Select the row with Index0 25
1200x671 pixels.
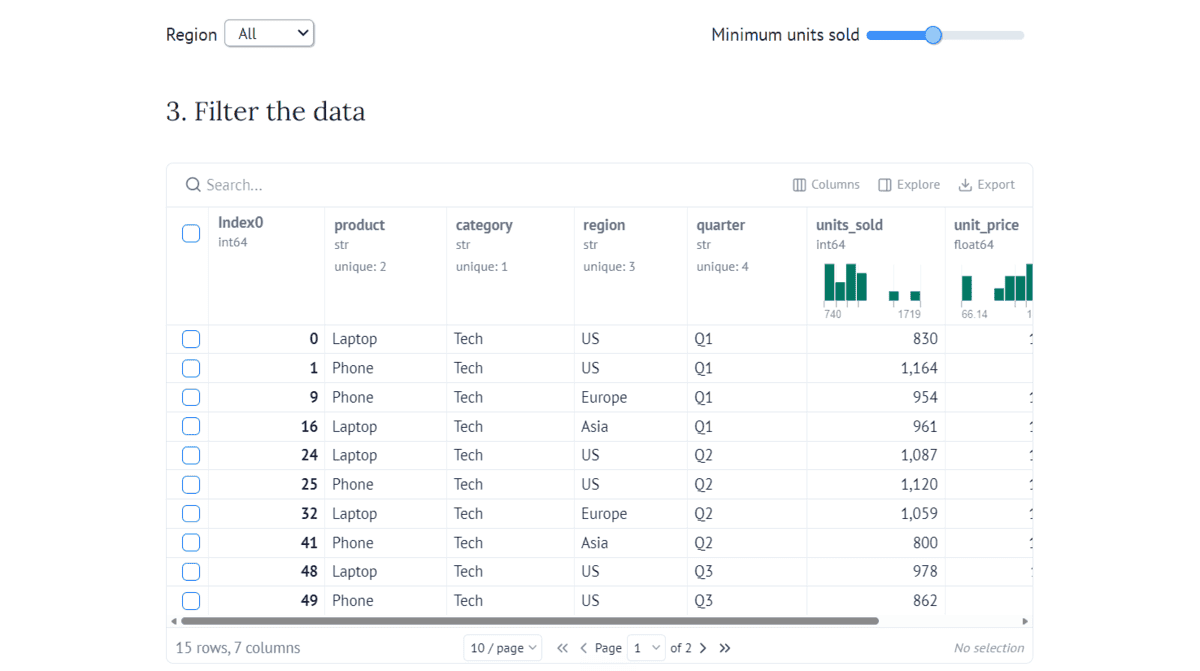pos(191,484)
